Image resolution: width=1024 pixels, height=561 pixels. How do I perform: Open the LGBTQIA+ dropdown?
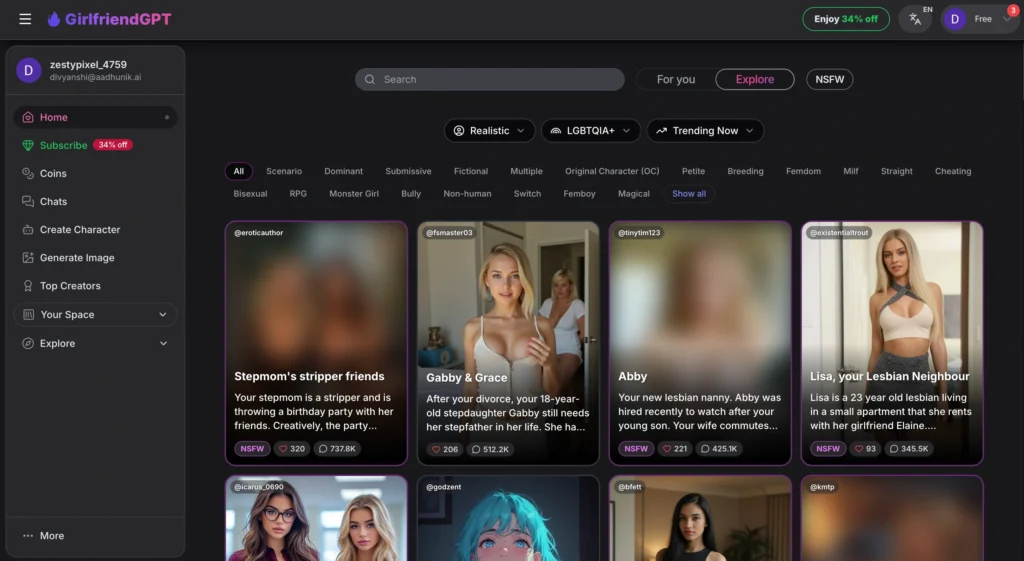pos(590,131)
